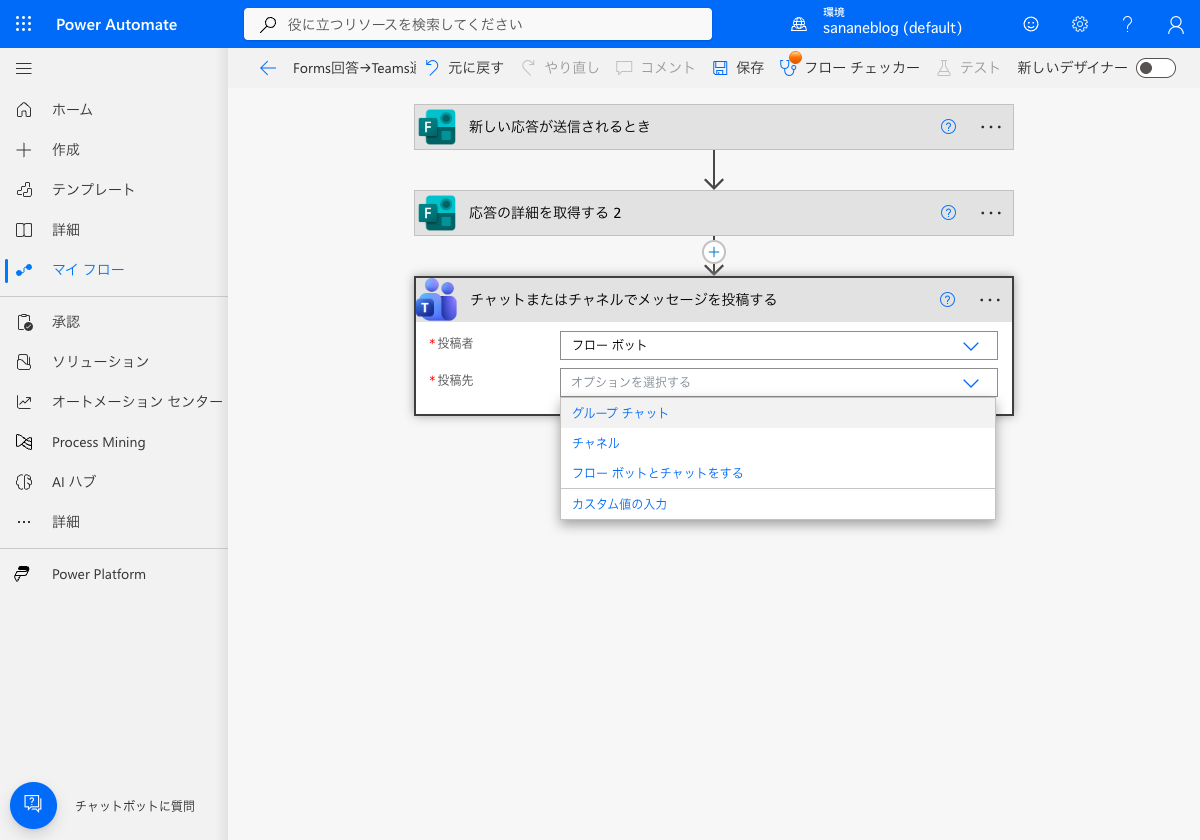This screenshot has height=840, width=1200.
Task: Click the Teams icon on the message action
Action: (437, 300)
